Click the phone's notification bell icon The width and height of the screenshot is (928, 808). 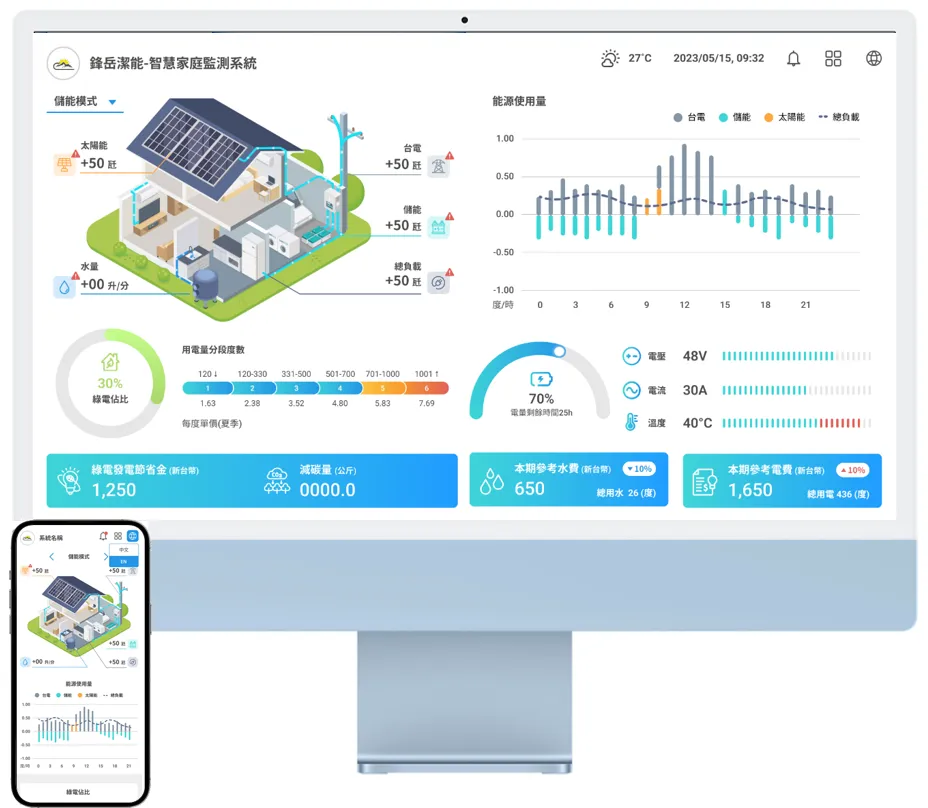(104, 536)
